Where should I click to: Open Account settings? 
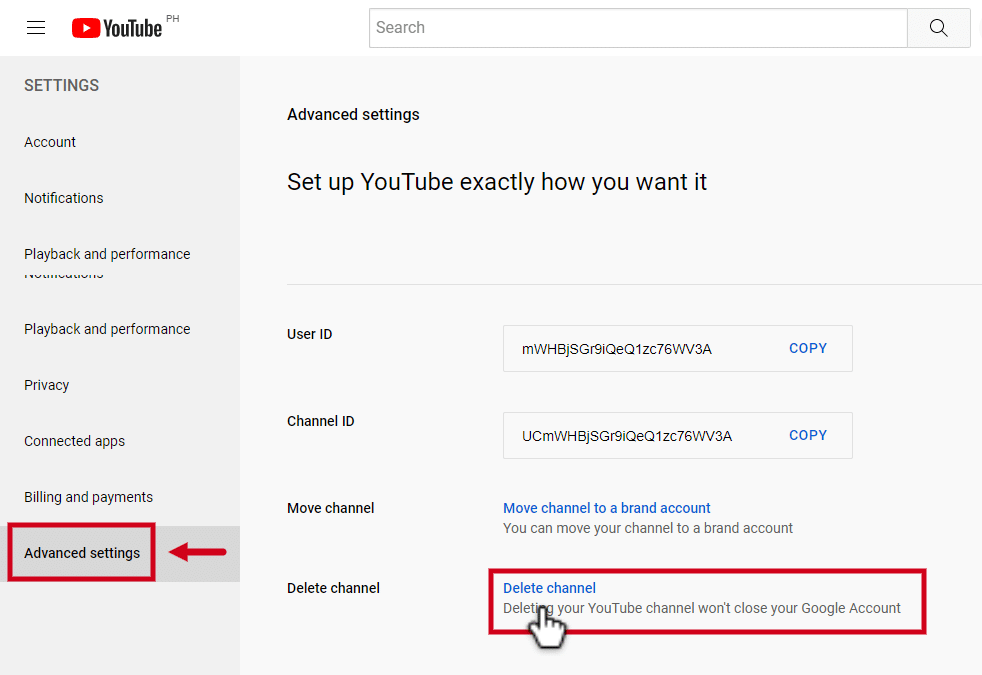[x=50, y=142]
